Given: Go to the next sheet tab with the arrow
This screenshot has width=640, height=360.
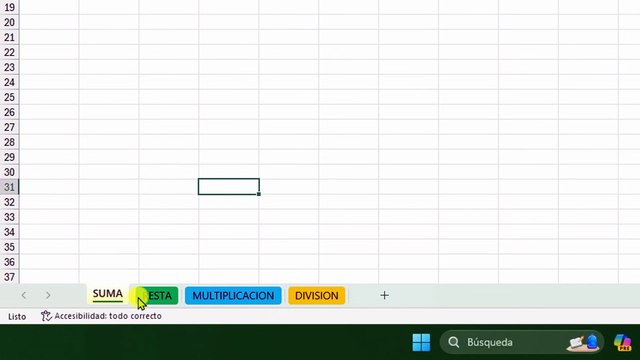Looking at the screenshot, I should pos(48,295).
